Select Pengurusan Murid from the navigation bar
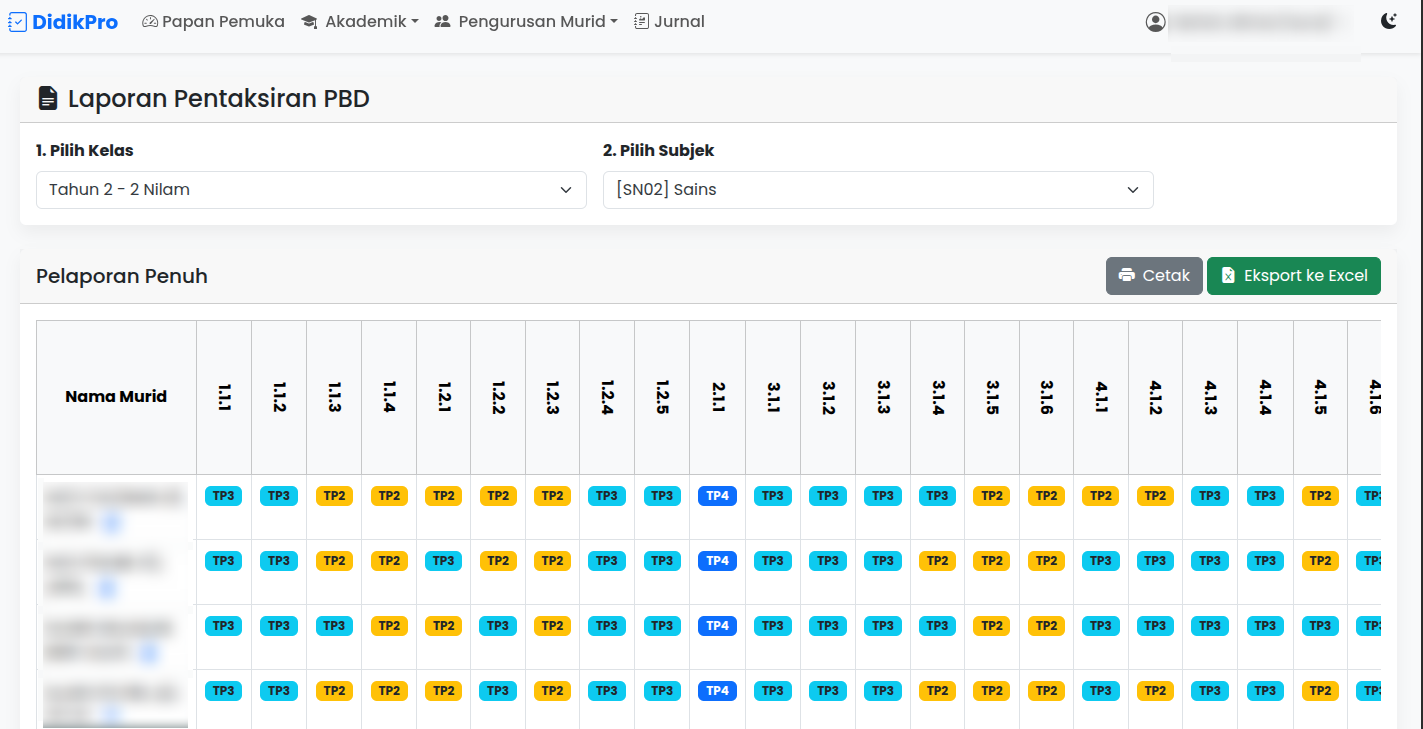This screenshot has height=729, width=1423. point(526,21)
